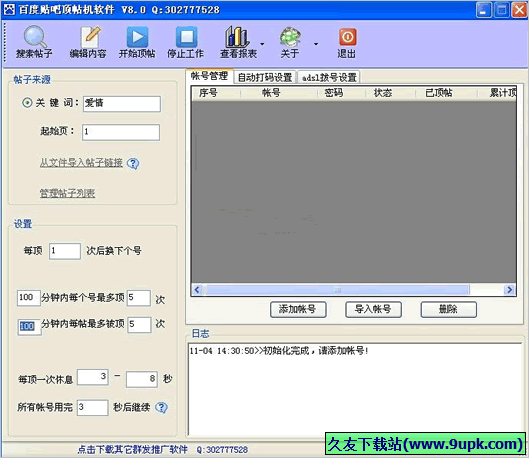
Task: Click minutes field before 分钟内每帖最多被顶
Action: pyautogui.click(x=30, y=326)
